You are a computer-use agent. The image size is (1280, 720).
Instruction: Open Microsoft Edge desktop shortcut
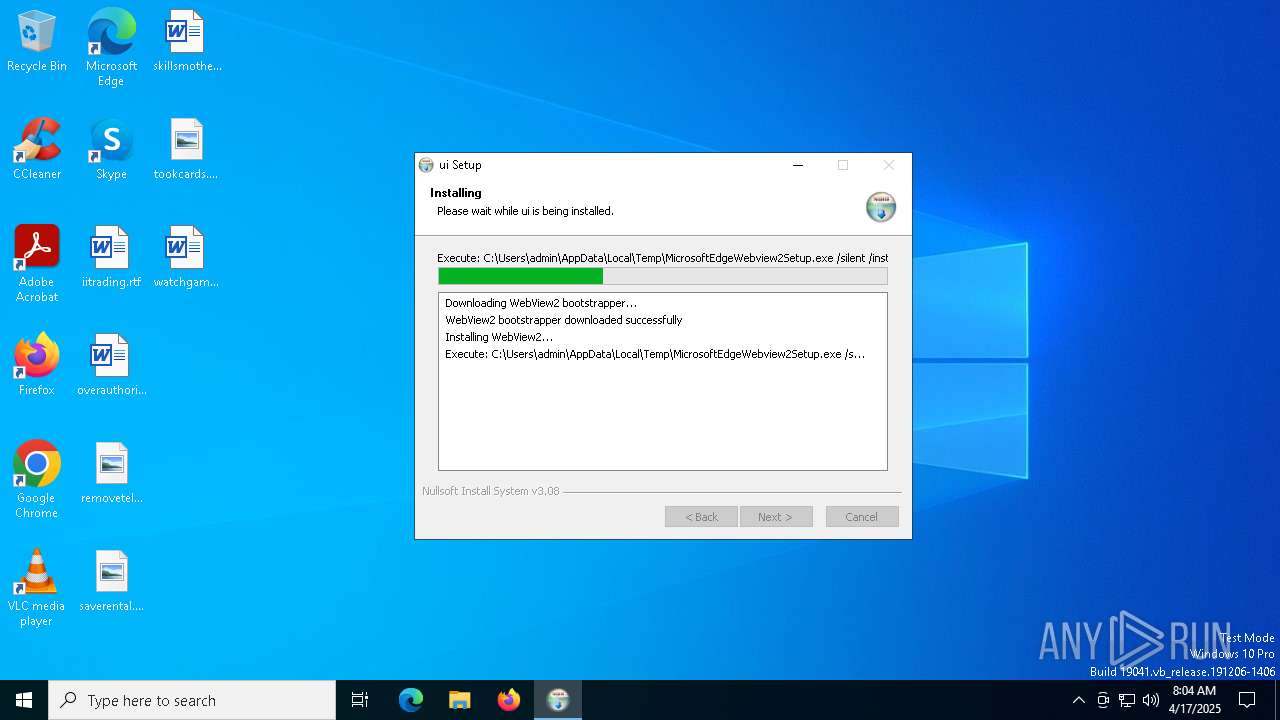coord(111,48)
